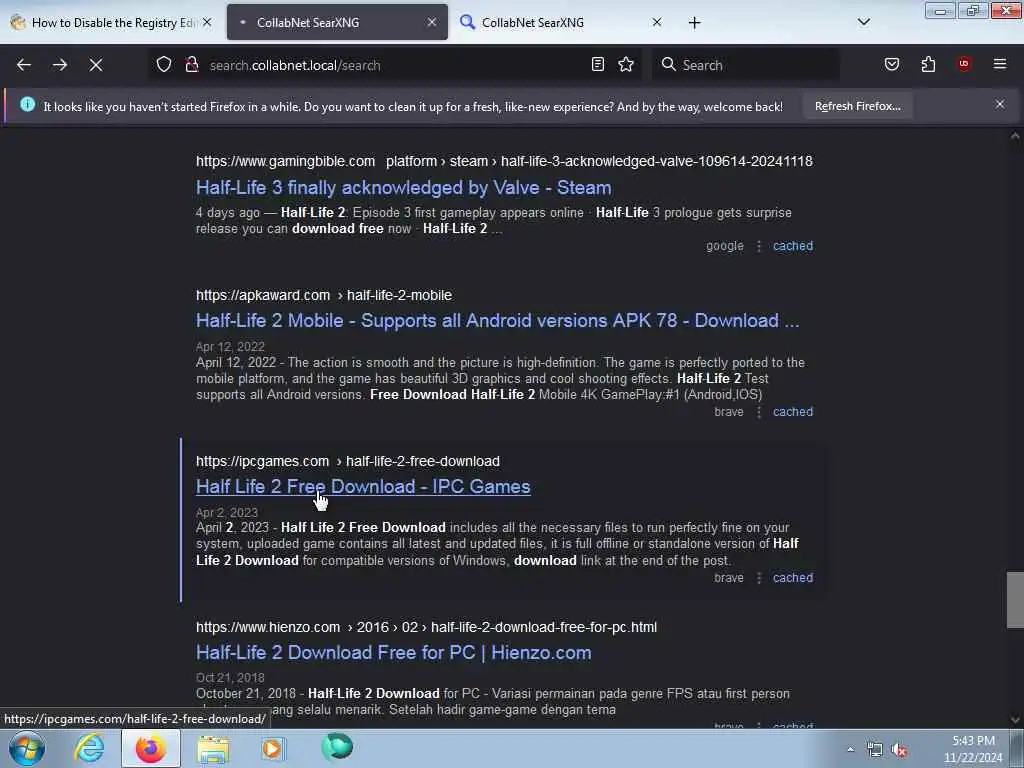
Task: Open more options dots on apkaward result
Action: point(758,412)
